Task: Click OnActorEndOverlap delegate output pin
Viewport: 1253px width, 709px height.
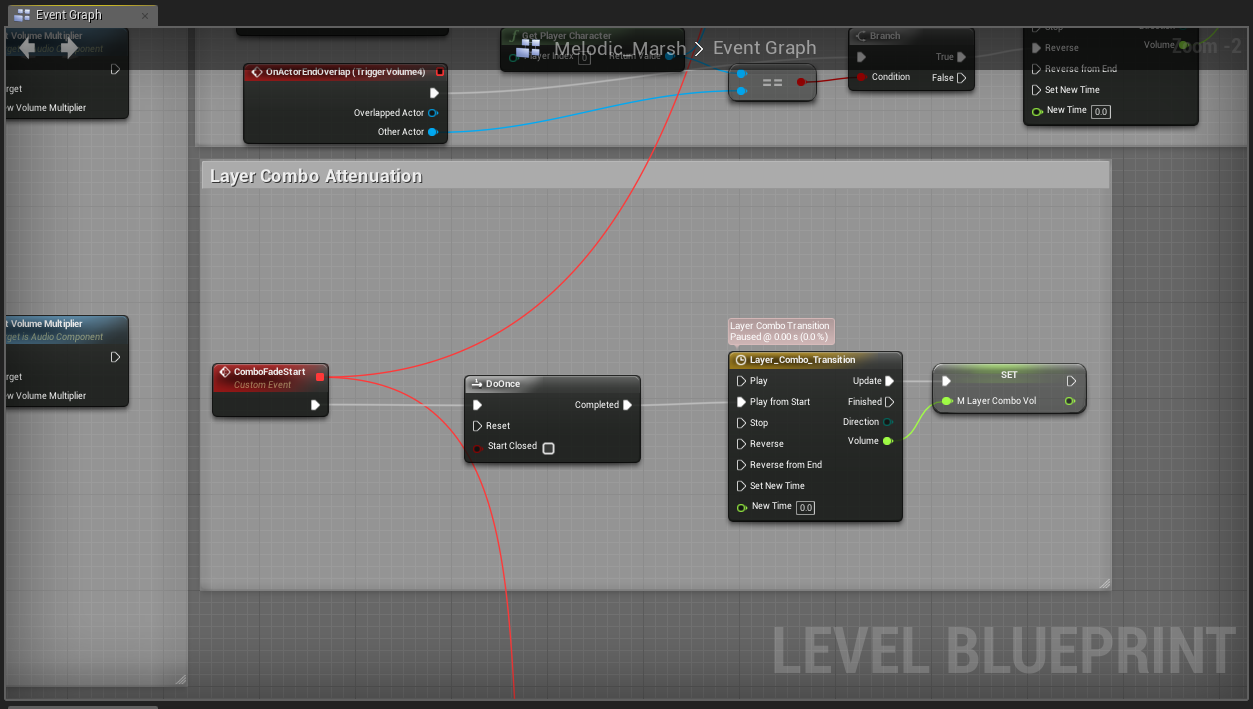Action: click(x=440, y=72)
